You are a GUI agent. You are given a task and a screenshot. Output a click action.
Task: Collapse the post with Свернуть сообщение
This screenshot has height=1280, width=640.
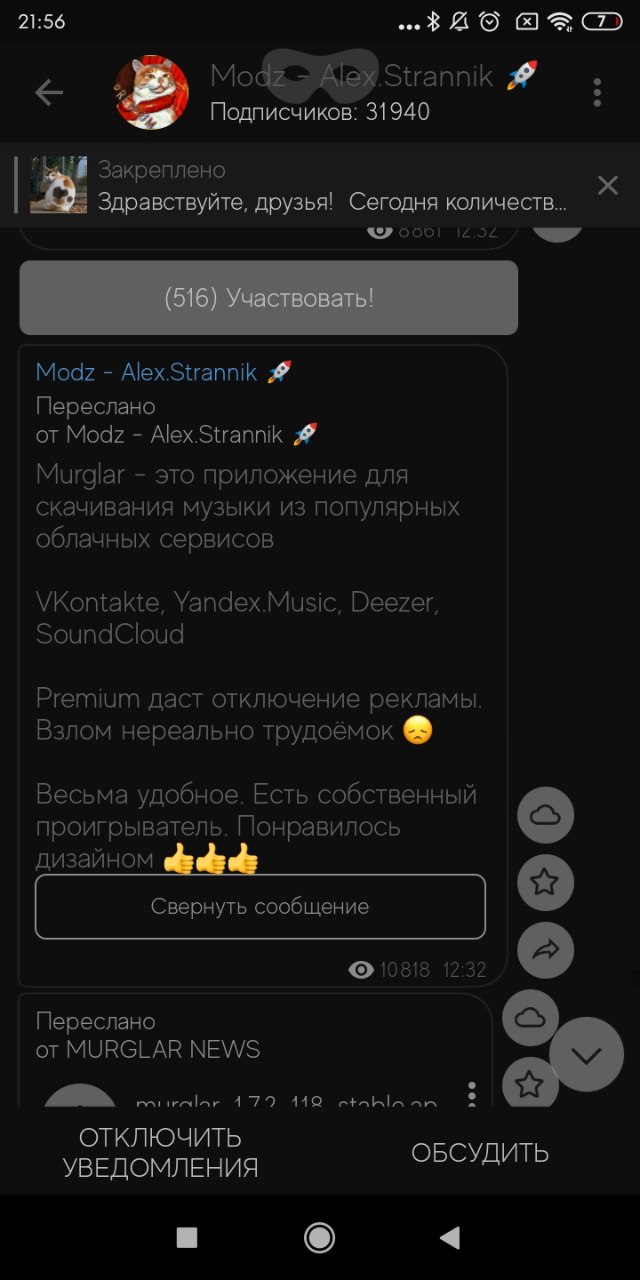coord(260,907)
